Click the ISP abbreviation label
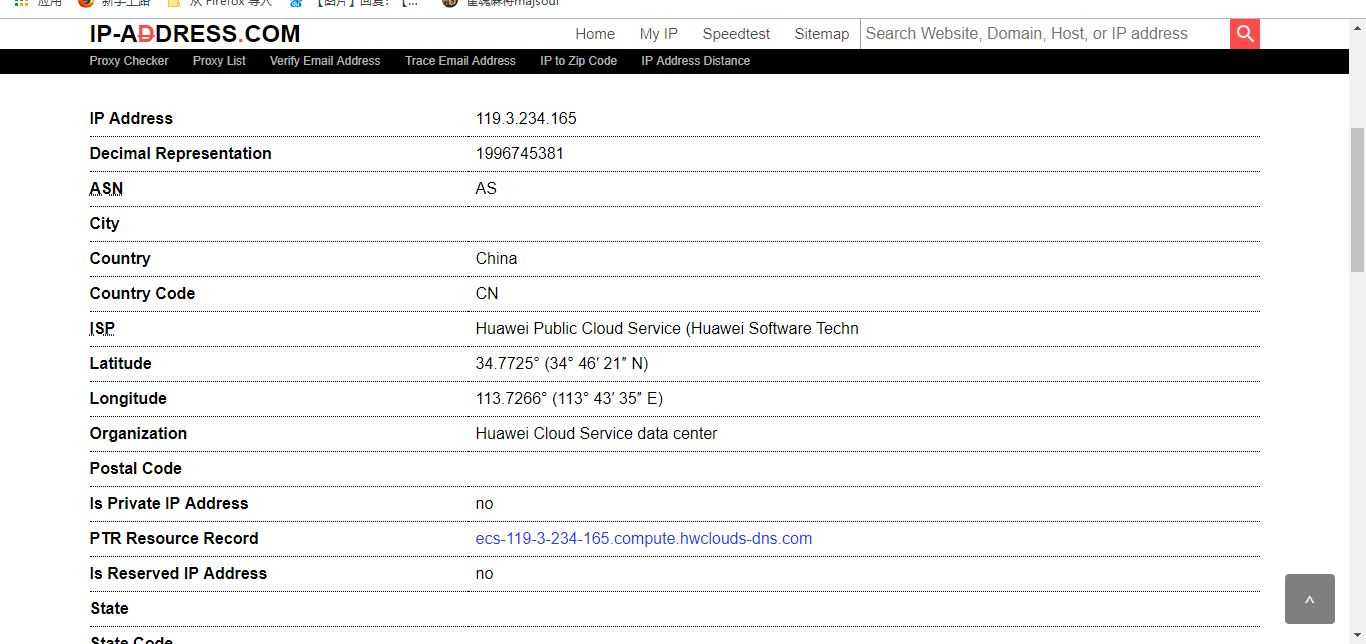The image size is (1366, 644). point(102,328)
